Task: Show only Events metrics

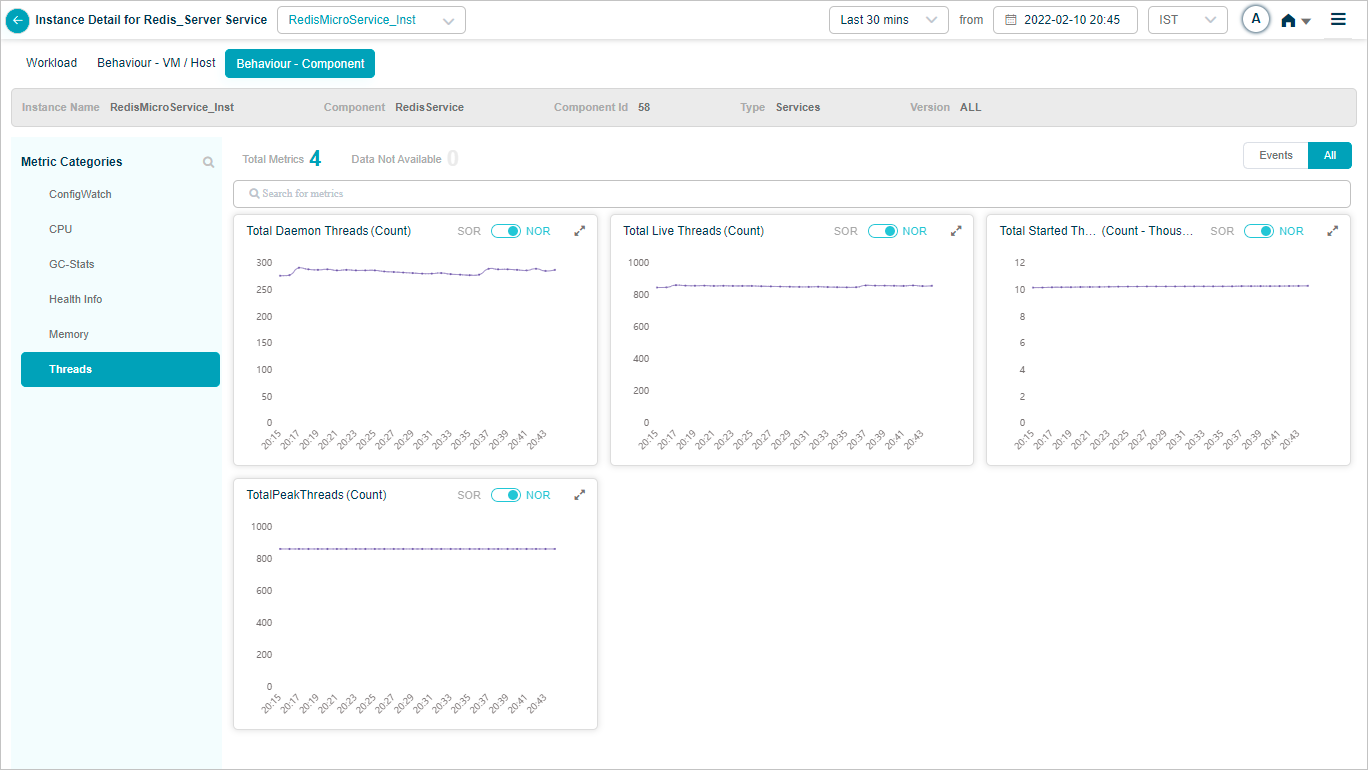Action: coord(1275,156)
